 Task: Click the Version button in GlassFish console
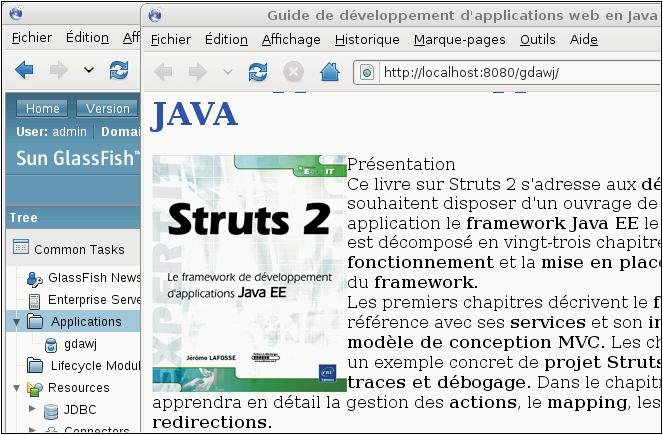[x=107, y=109]
